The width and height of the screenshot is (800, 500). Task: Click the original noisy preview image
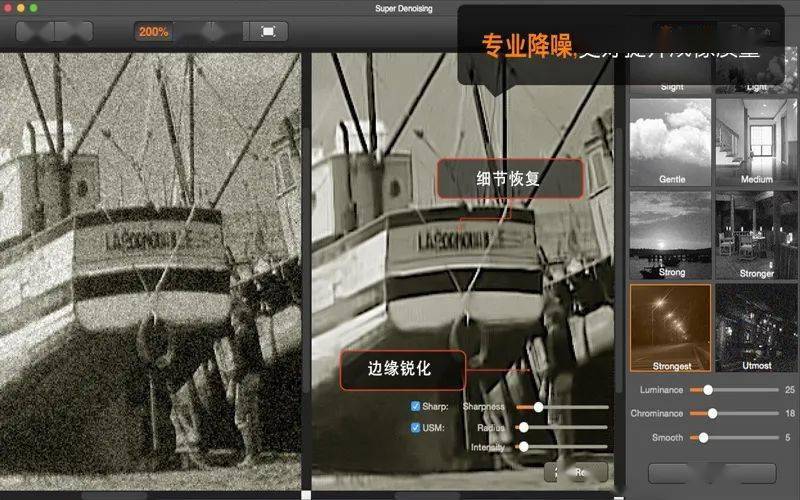click(x=151, y=271)
